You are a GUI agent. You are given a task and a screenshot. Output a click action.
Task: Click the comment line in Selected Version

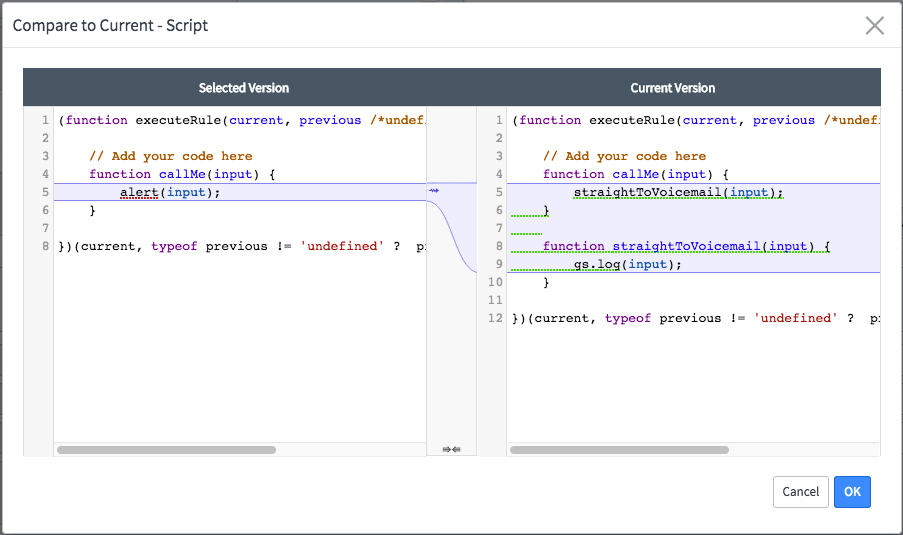coord(170,156)
